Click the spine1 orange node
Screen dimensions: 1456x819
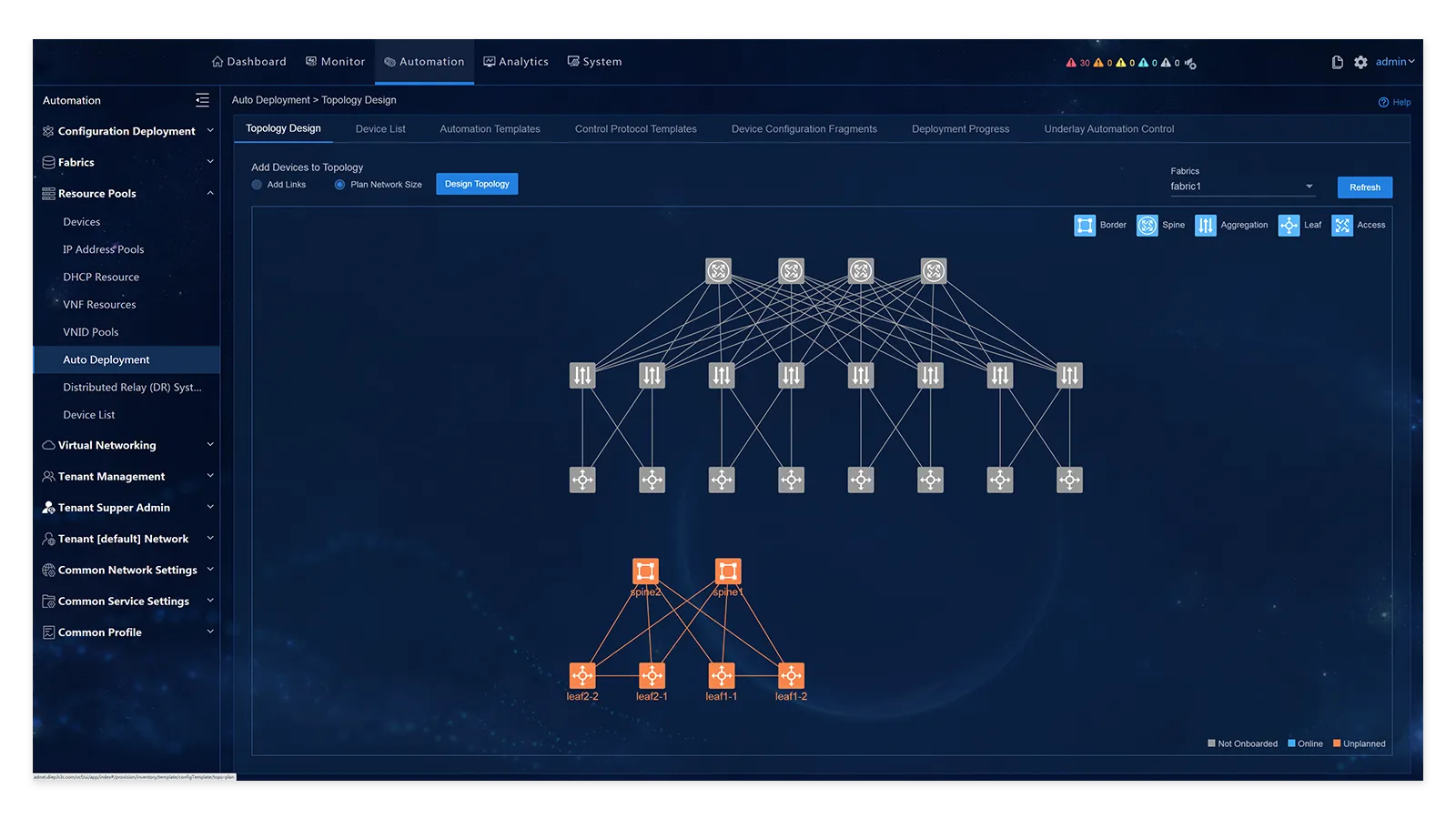728,571
